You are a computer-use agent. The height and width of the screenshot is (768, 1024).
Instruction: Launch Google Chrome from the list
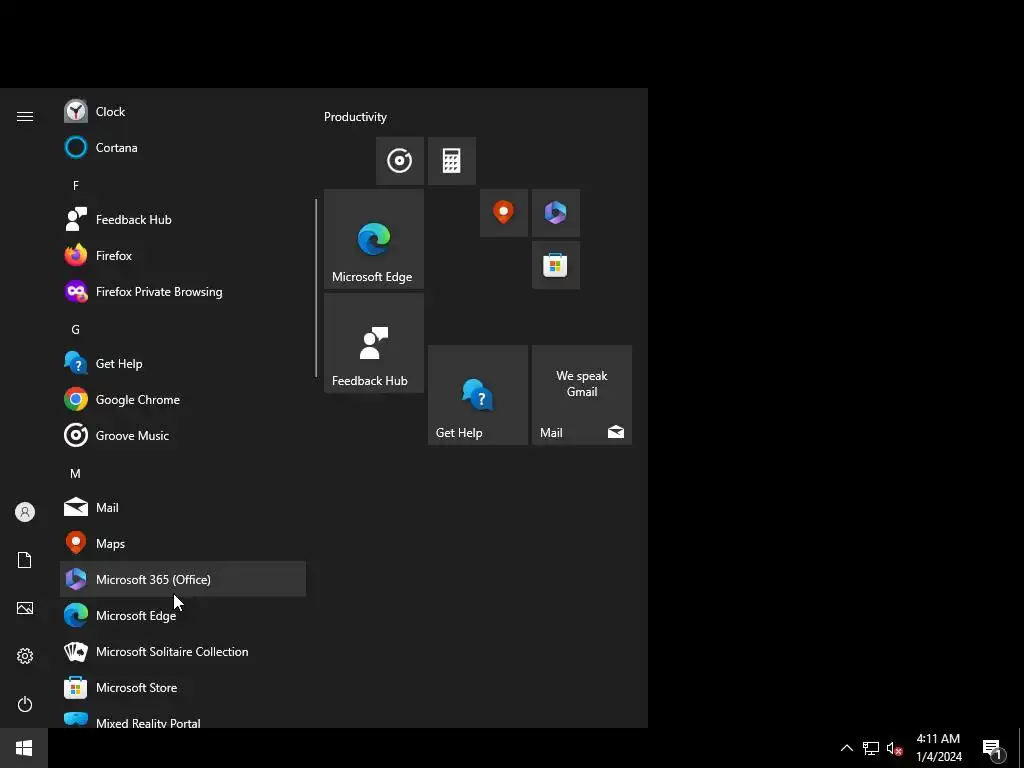point(183,399)
